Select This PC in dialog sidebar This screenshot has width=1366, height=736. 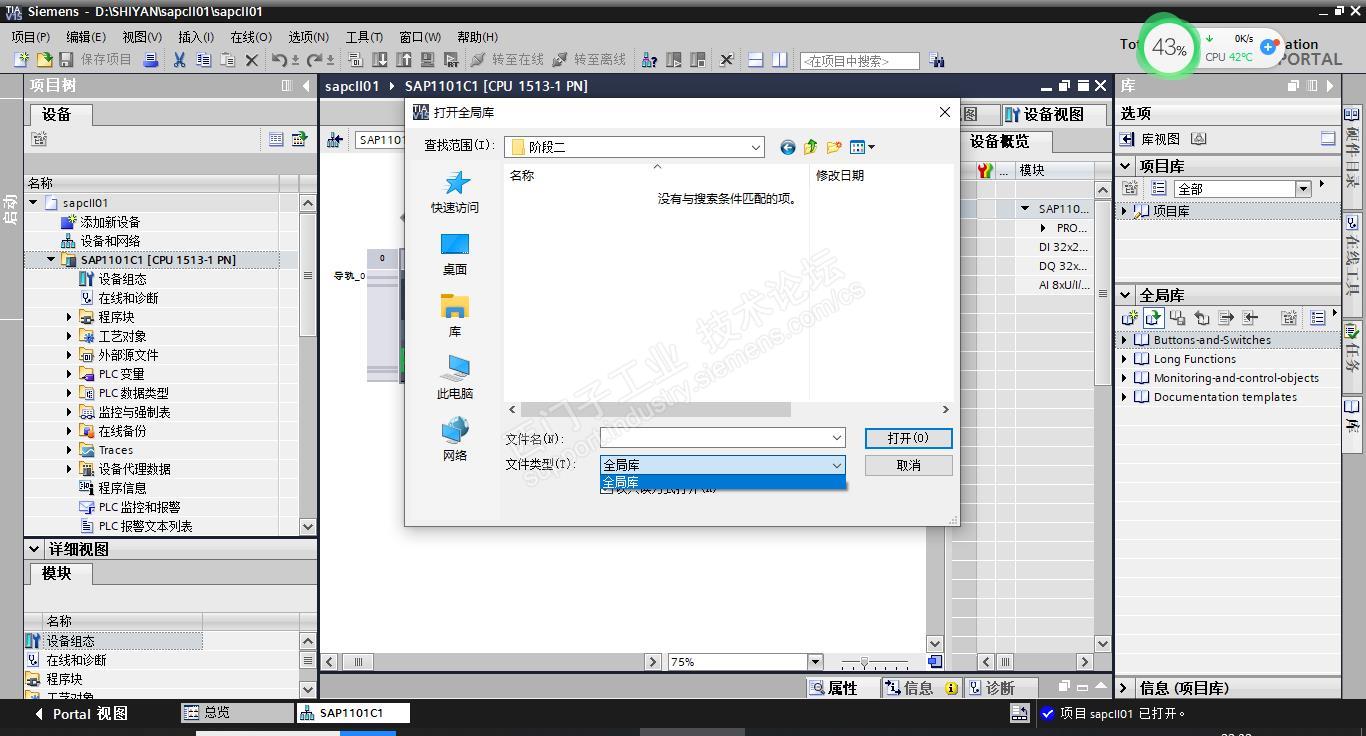click(455, 377)
